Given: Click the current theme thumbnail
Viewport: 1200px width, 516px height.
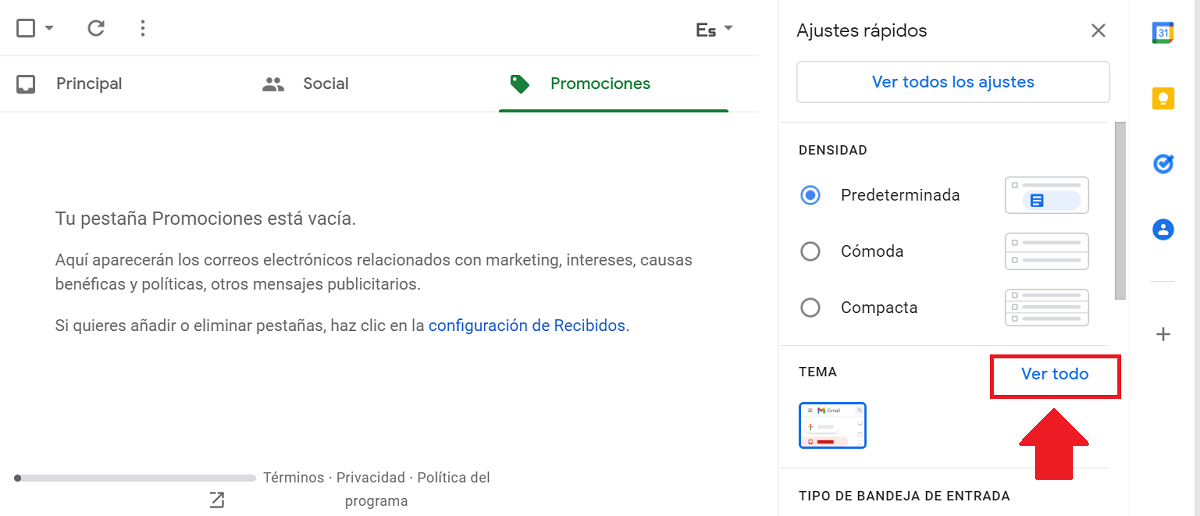Looking at the screenshot, I should tap(833, 425).
